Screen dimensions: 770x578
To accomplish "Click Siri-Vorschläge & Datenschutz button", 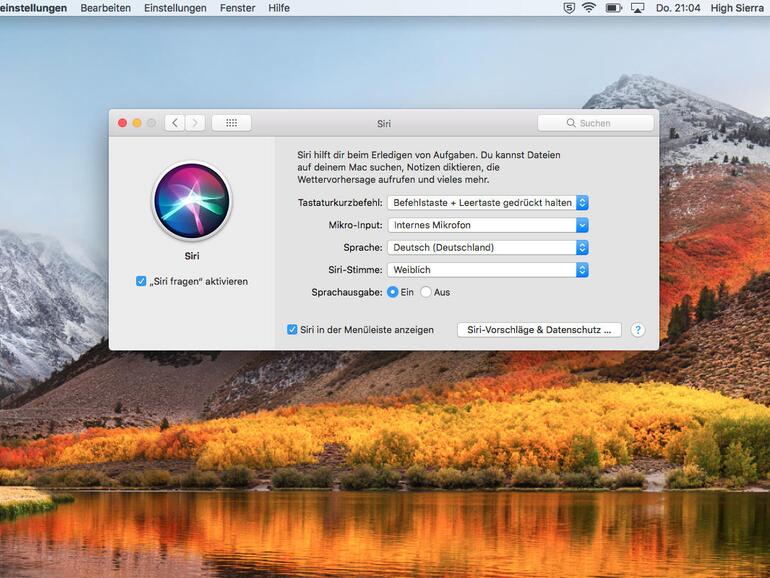I will click(539, 329).
